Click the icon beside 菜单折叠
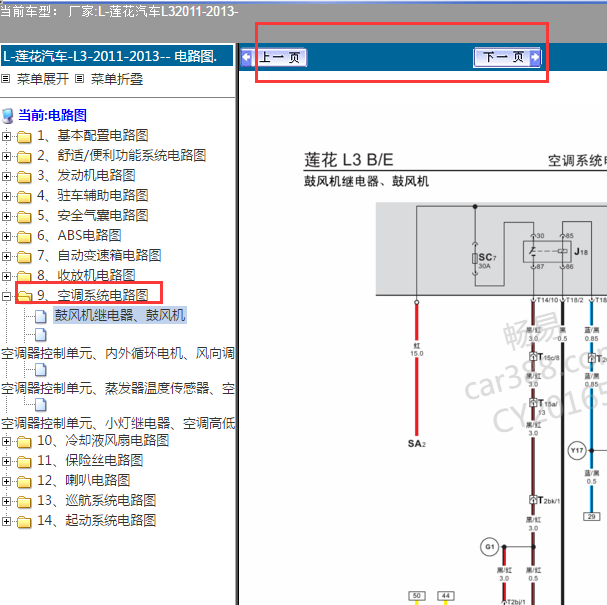607x605 pixels. click(79, 79)
